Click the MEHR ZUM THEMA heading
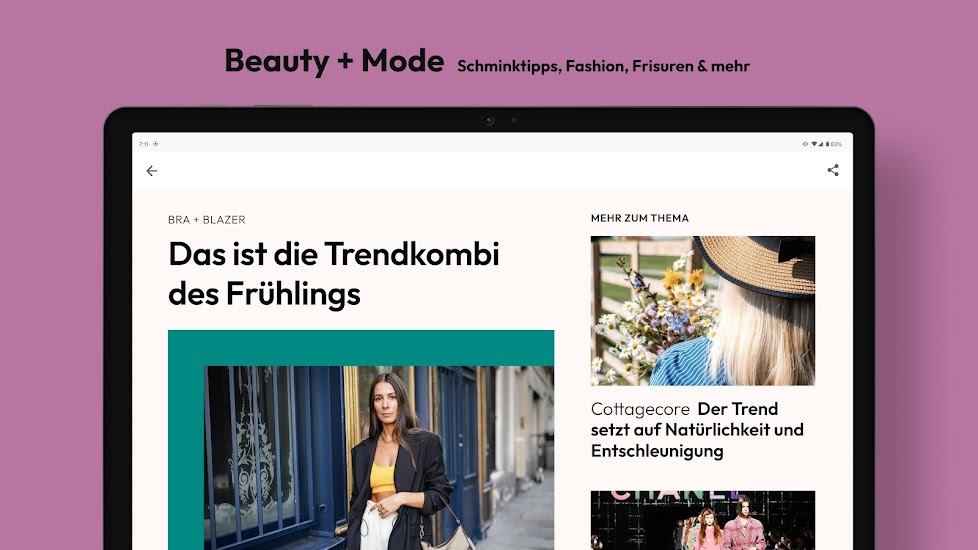Image resolution: width=978 pixels, height=550 pixels. pyautogui.click(x=639, y=218)
